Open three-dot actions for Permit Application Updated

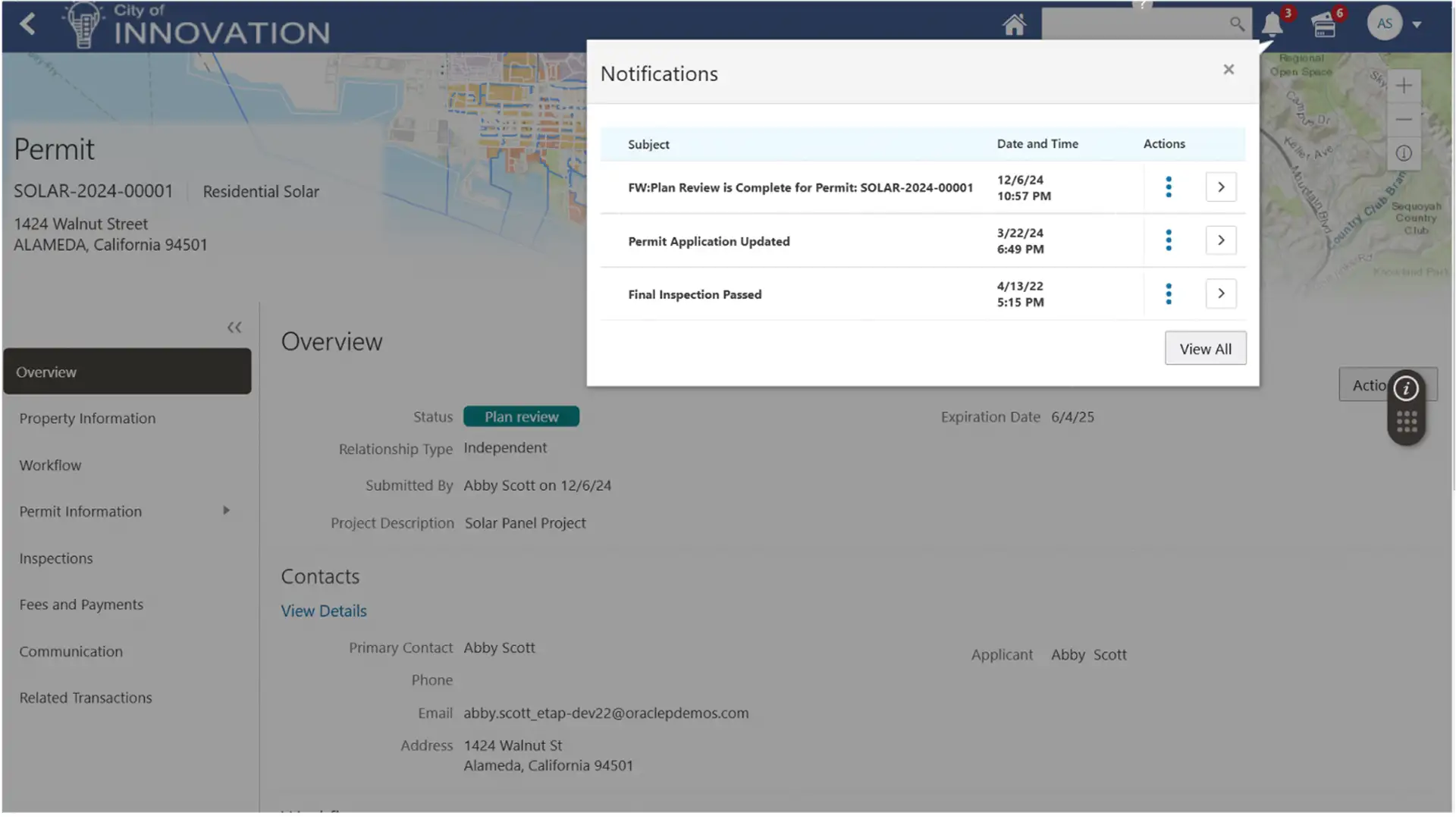[1169, 240]
